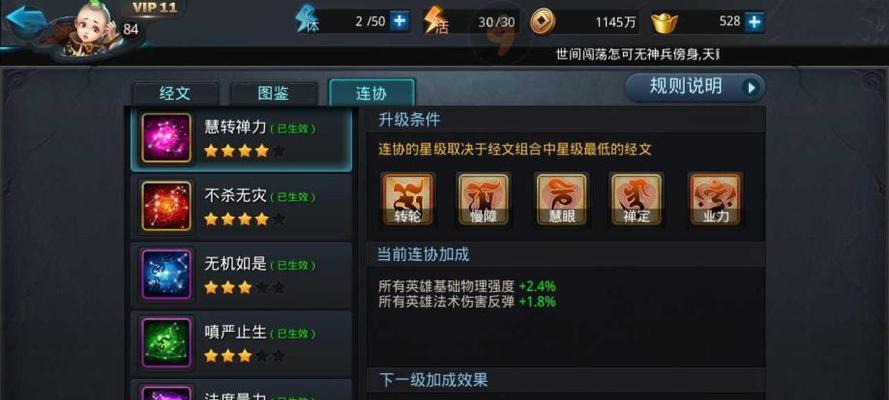
Task: Click the copper coin currency icon
Action: tap(543, 22)
